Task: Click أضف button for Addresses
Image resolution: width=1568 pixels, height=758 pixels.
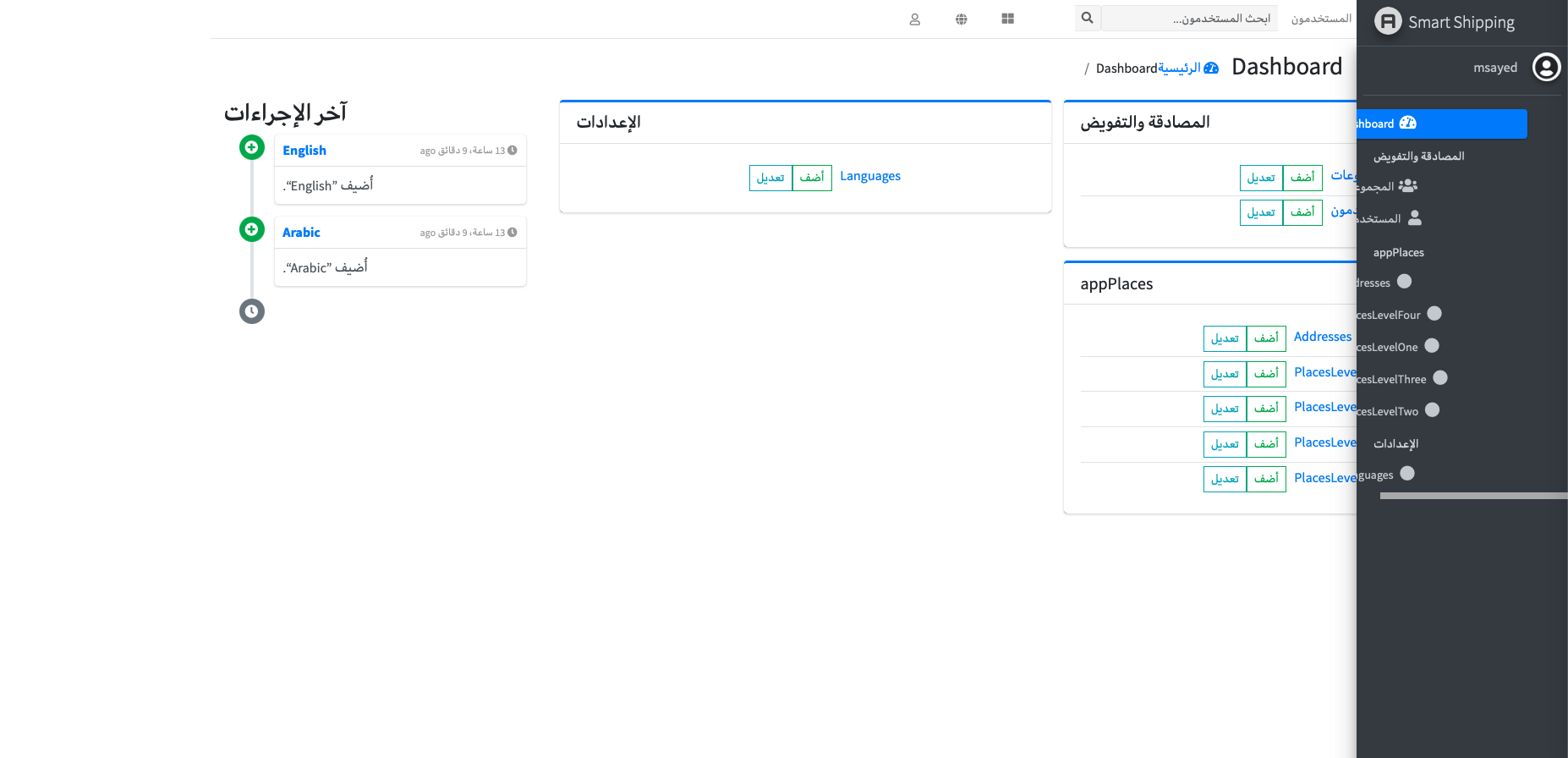Action: point(1266,338)
